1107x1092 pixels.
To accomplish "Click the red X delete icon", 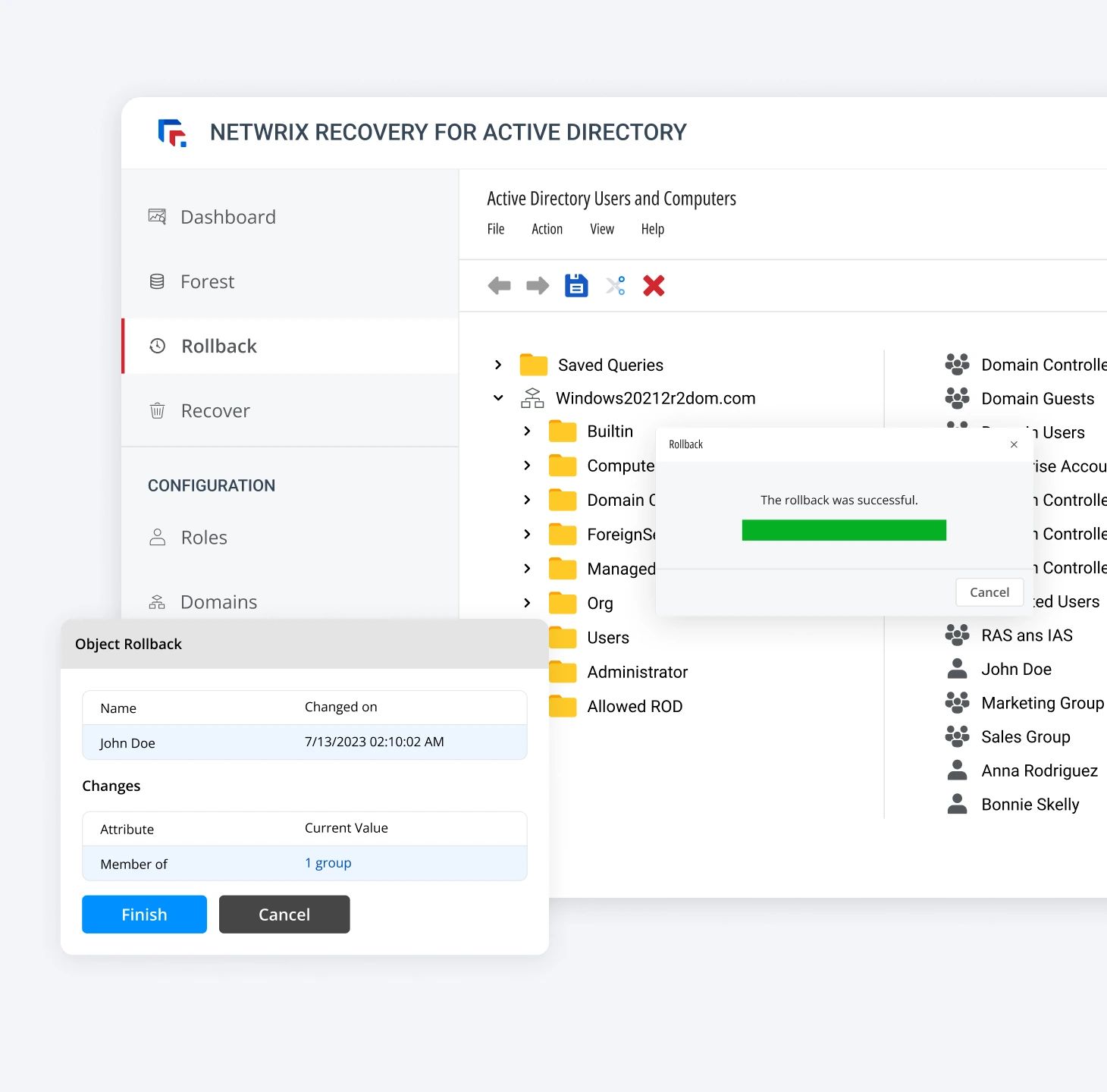I will point(654,285).
